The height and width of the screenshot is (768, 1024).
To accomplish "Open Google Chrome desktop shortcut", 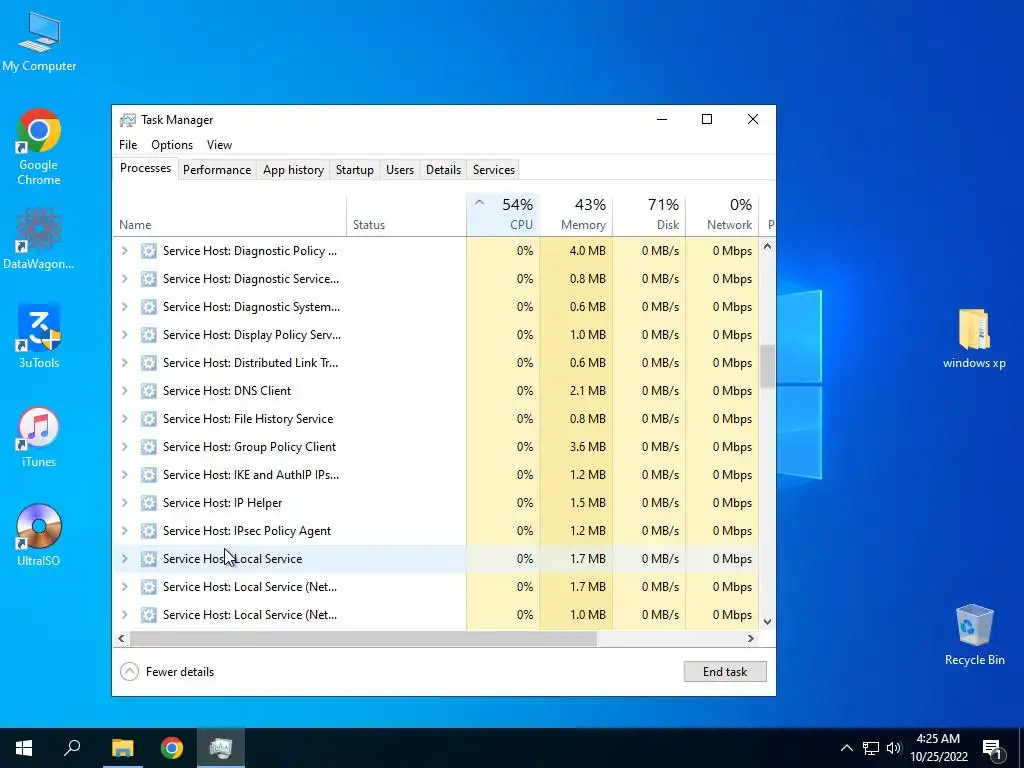I will click(39, 147).
